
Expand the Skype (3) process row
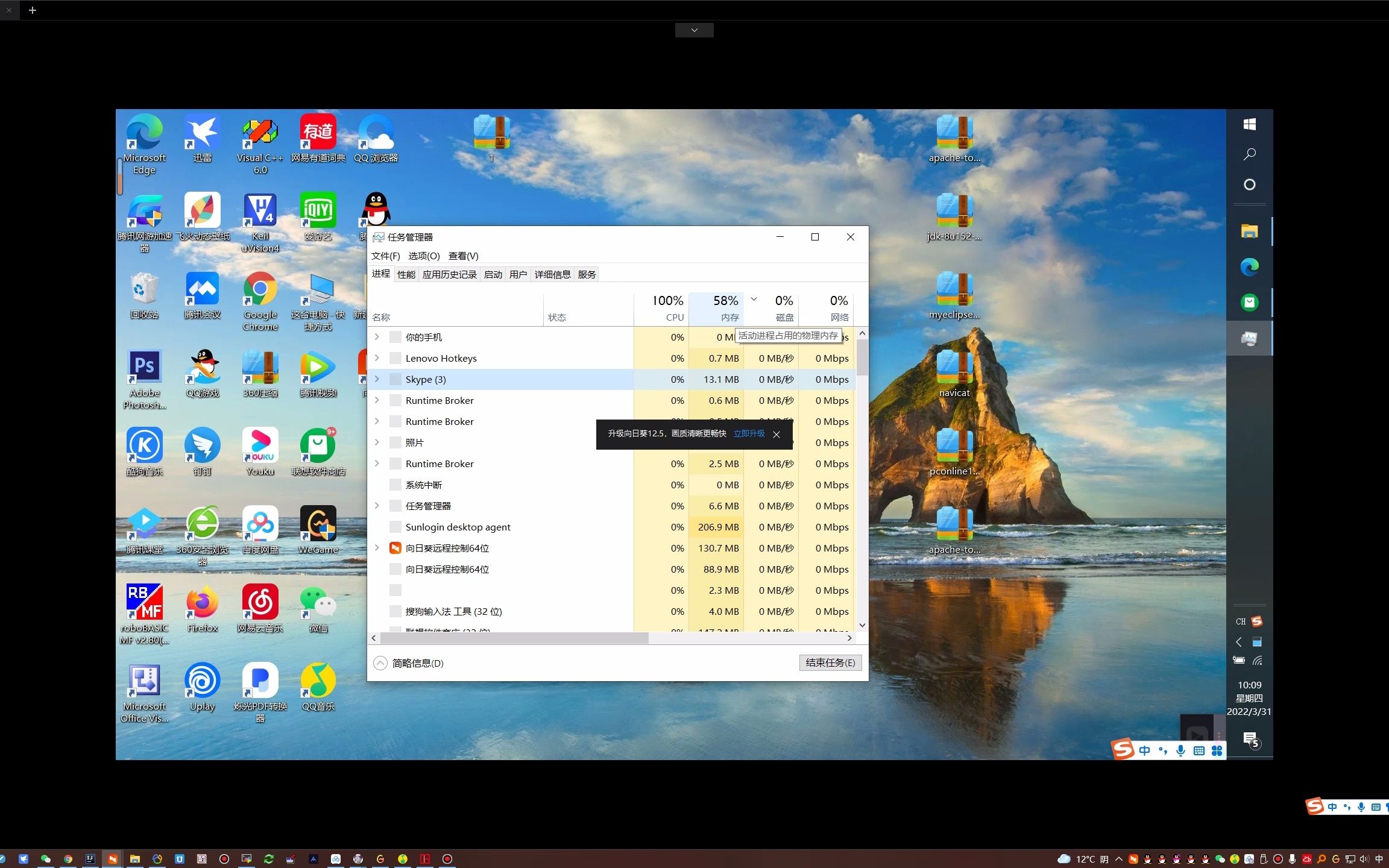coord(377,379)
